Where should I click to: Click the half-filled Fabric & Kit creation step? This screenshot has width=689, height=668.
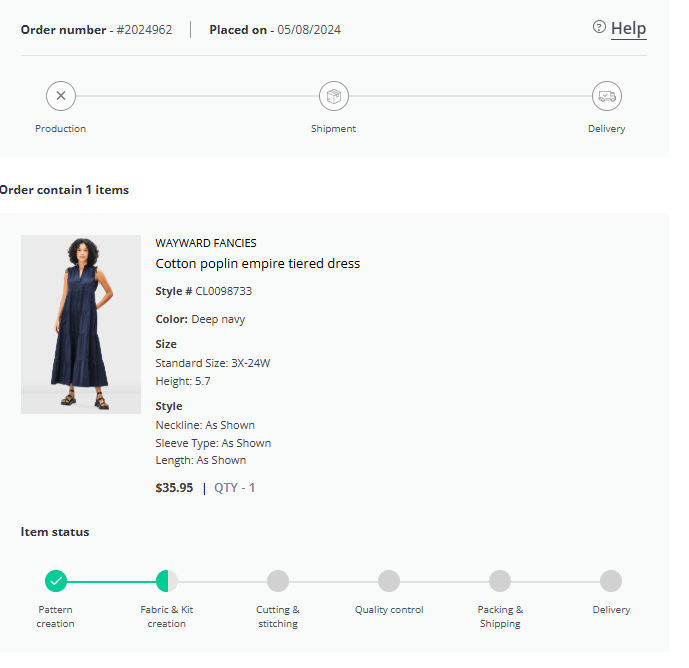(167, 581)
